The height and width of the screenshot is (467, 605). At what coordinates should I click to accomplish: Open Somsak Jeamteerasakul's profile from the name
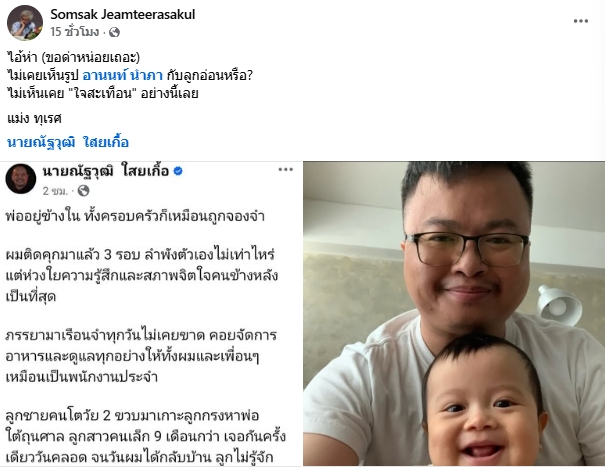point(123,14)
